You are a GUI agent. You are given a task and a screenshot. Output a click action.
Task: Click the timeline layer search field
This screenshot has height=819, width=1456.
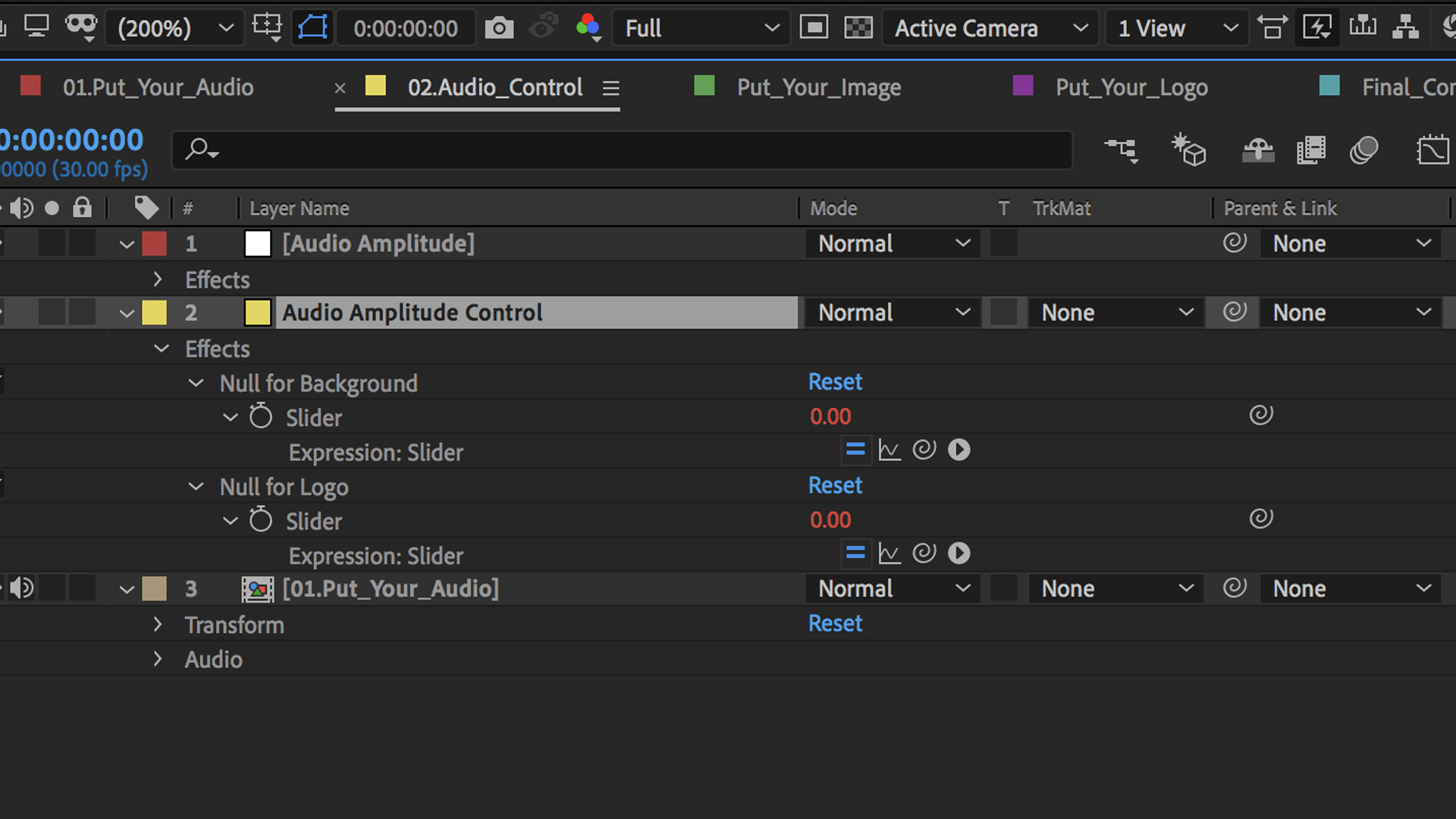[622, 150]
